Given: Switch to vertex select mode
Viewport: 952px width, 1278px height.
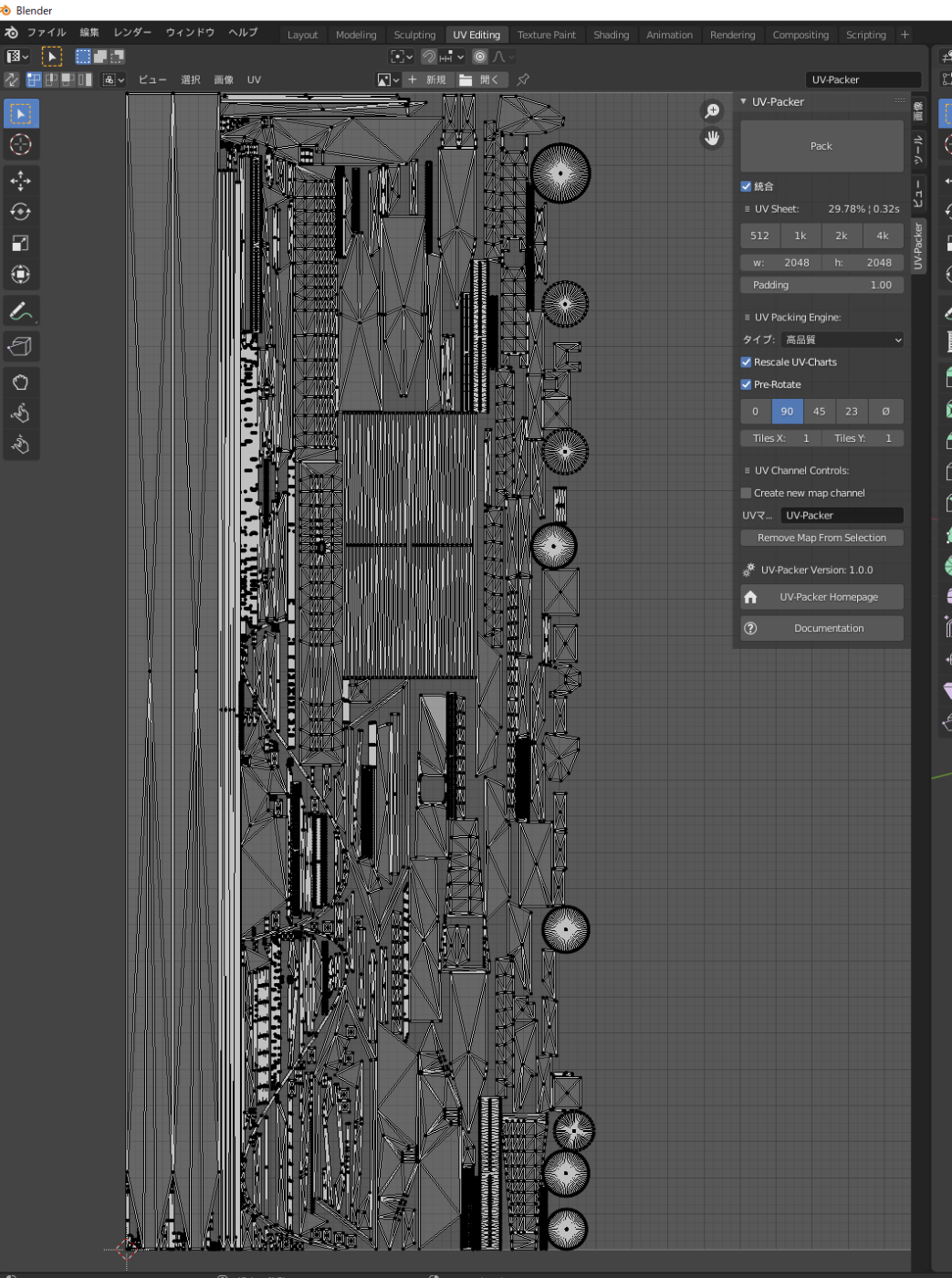Looking at the screenshot, I should [34, 79].
